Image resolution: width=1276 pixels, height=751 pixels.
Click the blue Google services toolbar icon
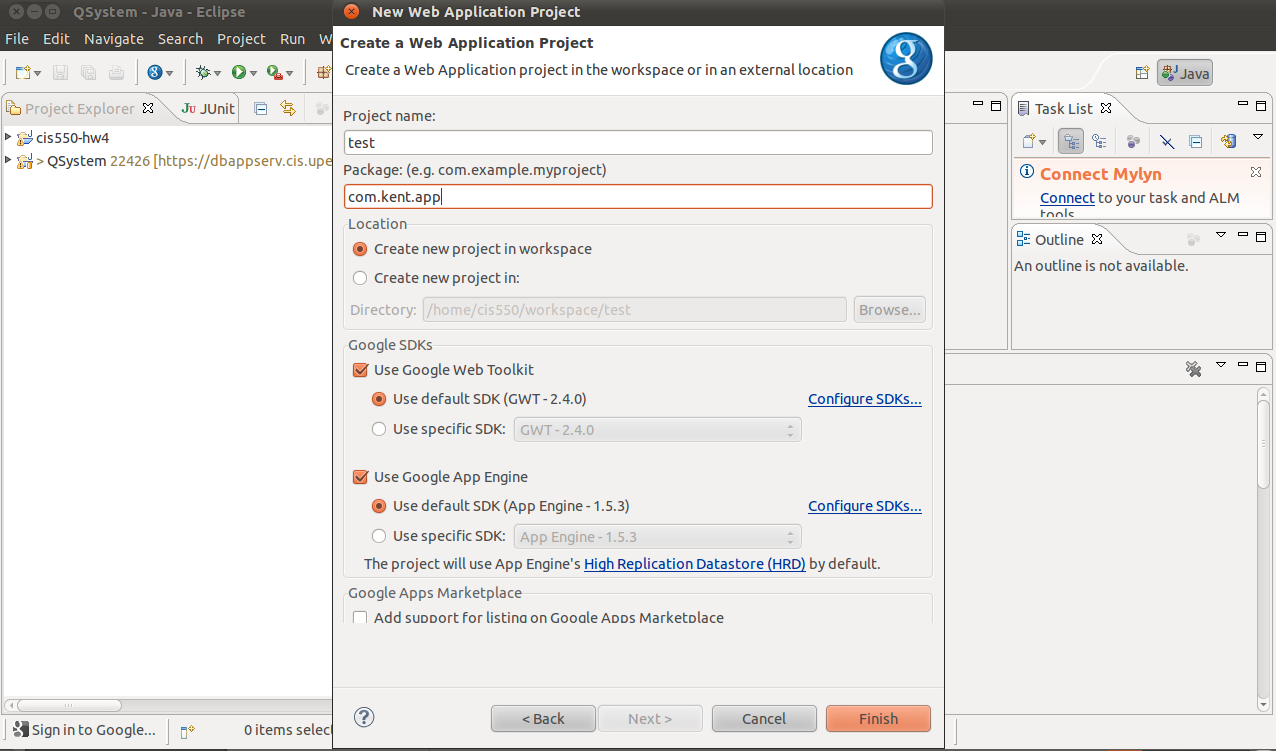click(x=154, y=72)
